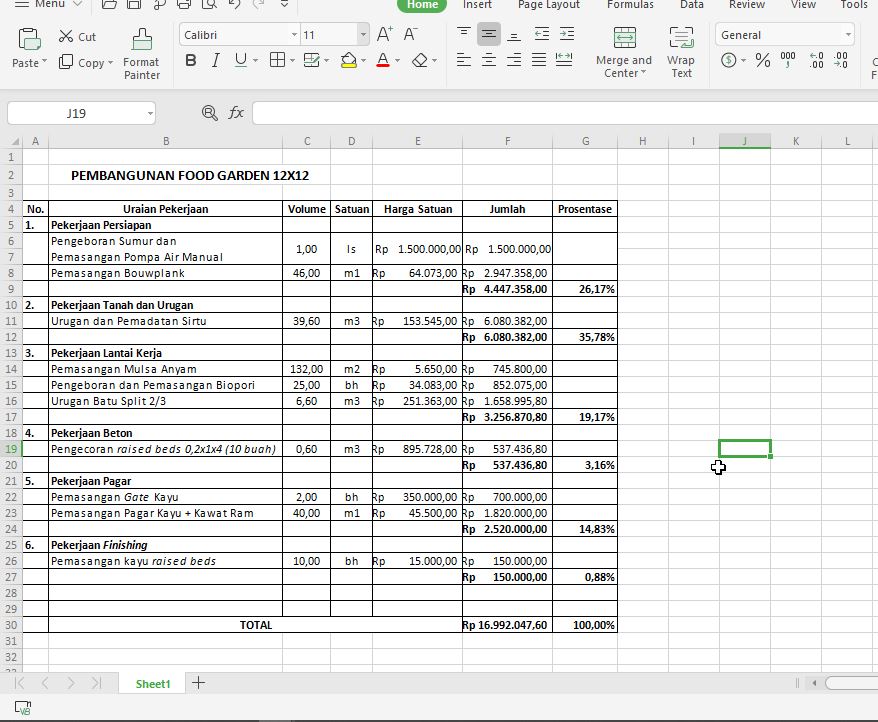878x722 pixels.
Task: Decrease font size with A- icon
Action: pyautogui.click(x=410, y=35)
